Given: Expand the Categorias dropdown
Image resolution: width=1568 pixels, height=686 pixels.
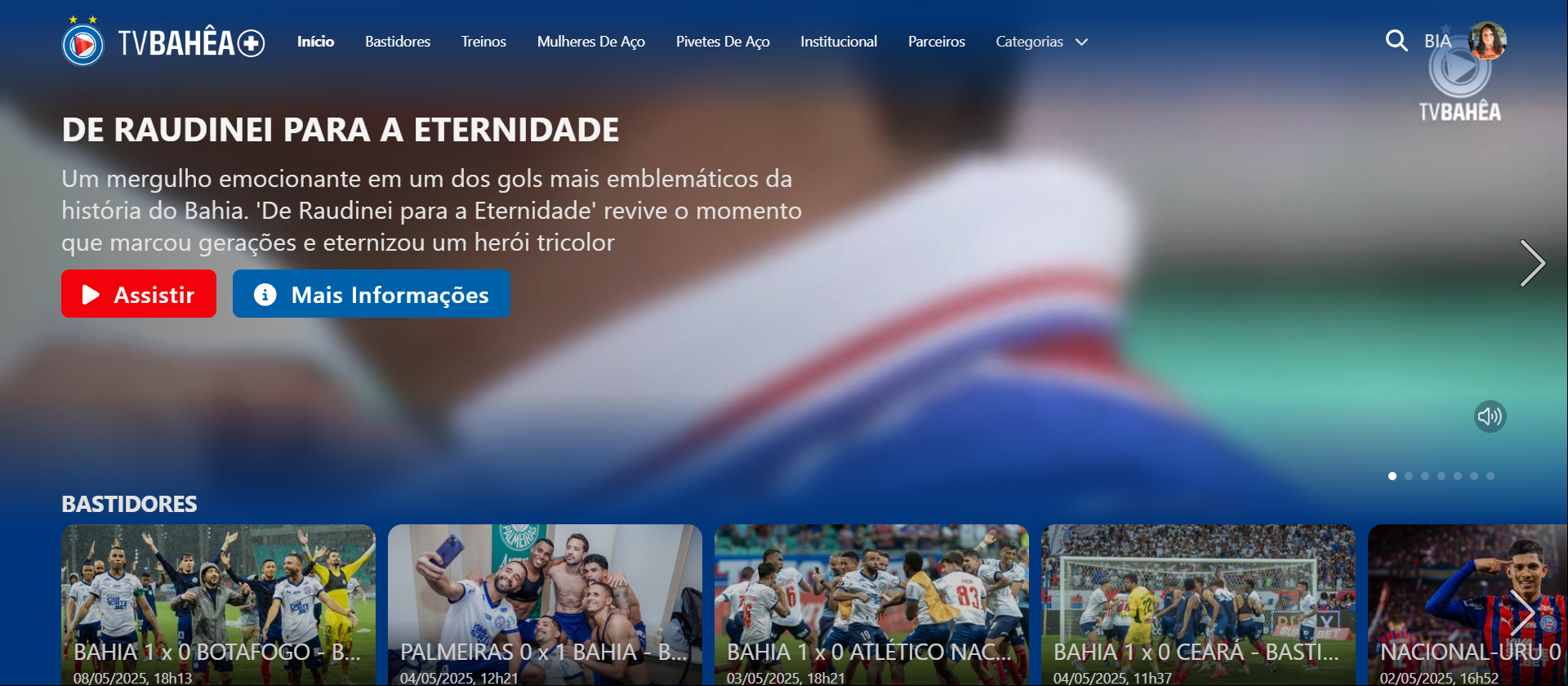Looking at the screenshot, I should click(1041, 42).
